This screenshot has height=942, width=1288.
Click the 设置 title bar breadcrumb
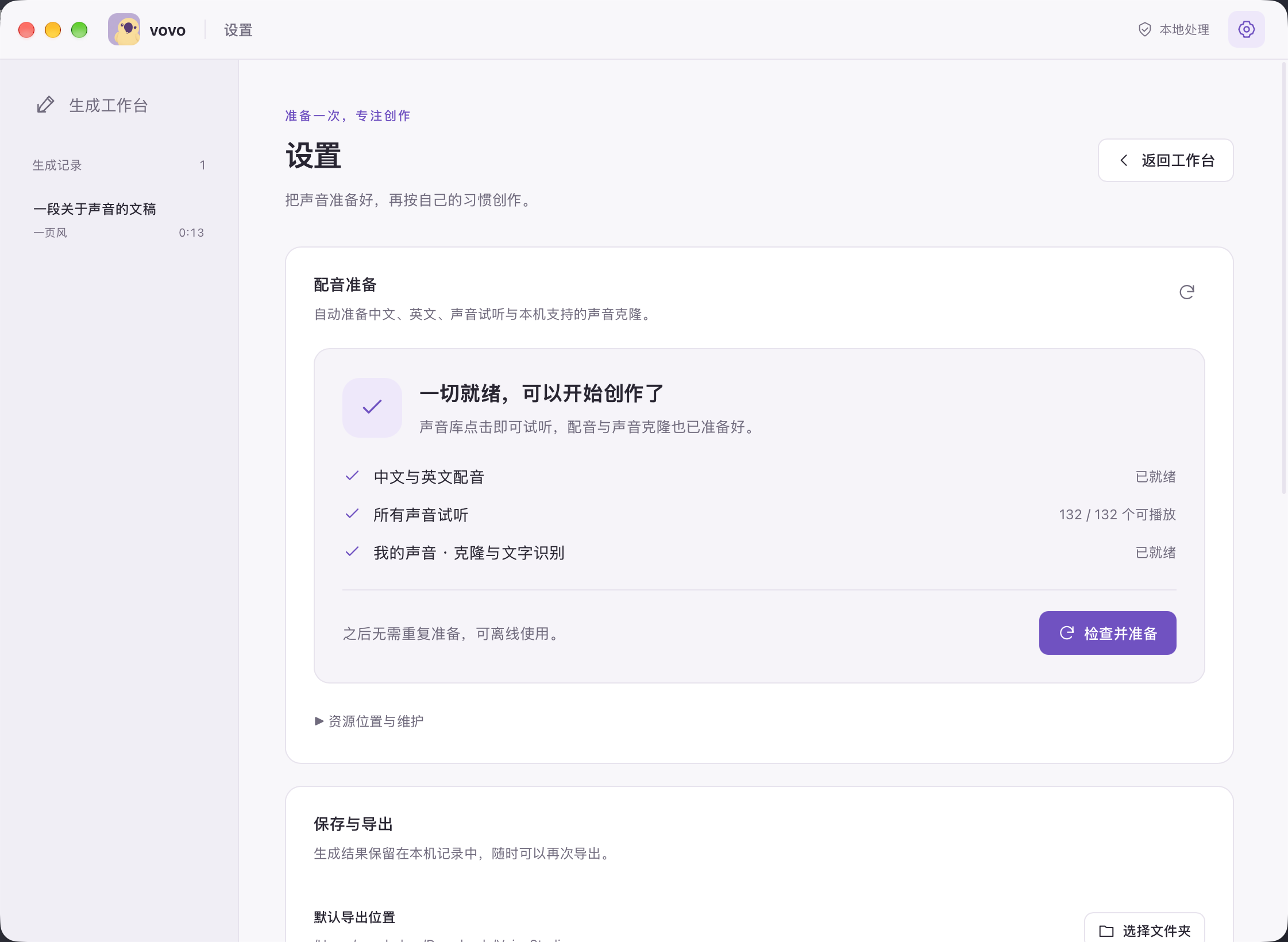238,30
